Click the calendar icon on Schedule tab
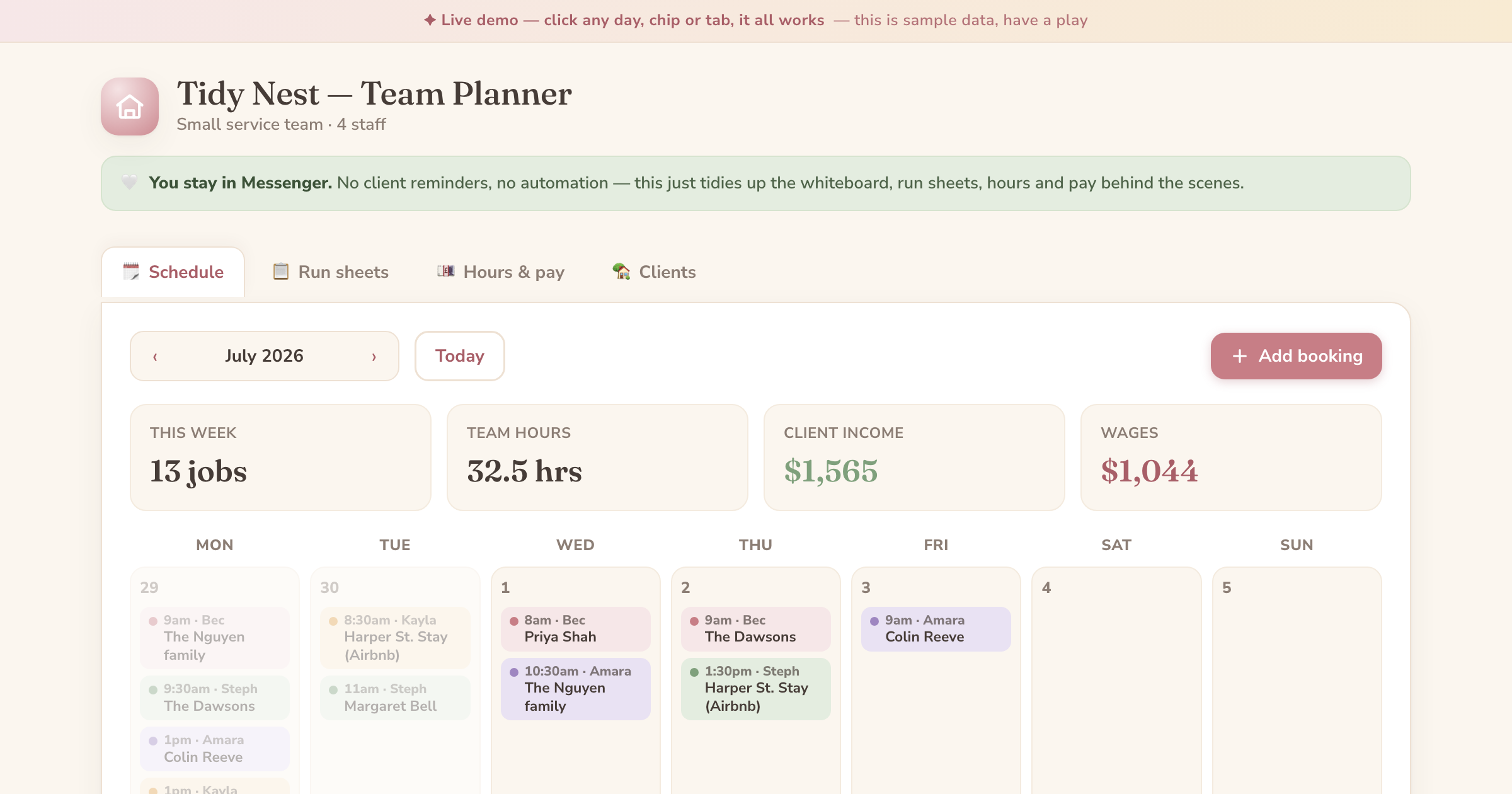Screen dimensions: 1512x794 click(x=131, y=272)
